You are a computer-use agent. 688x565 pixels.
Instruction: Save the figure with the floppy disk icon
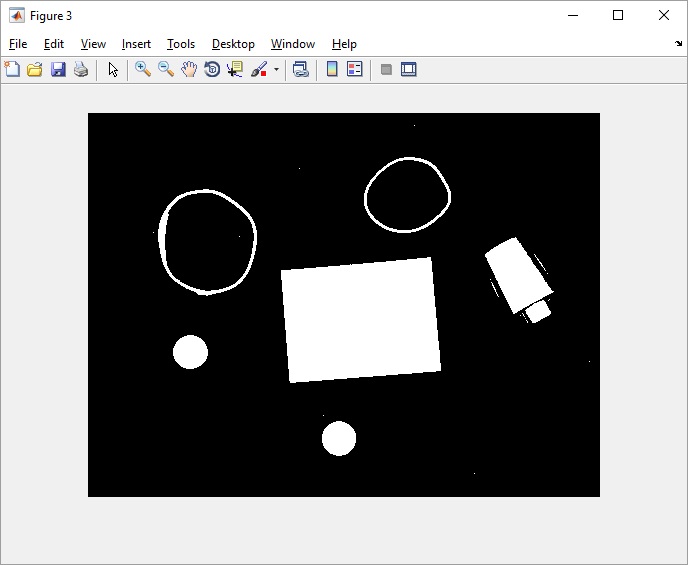coord(58,69)
